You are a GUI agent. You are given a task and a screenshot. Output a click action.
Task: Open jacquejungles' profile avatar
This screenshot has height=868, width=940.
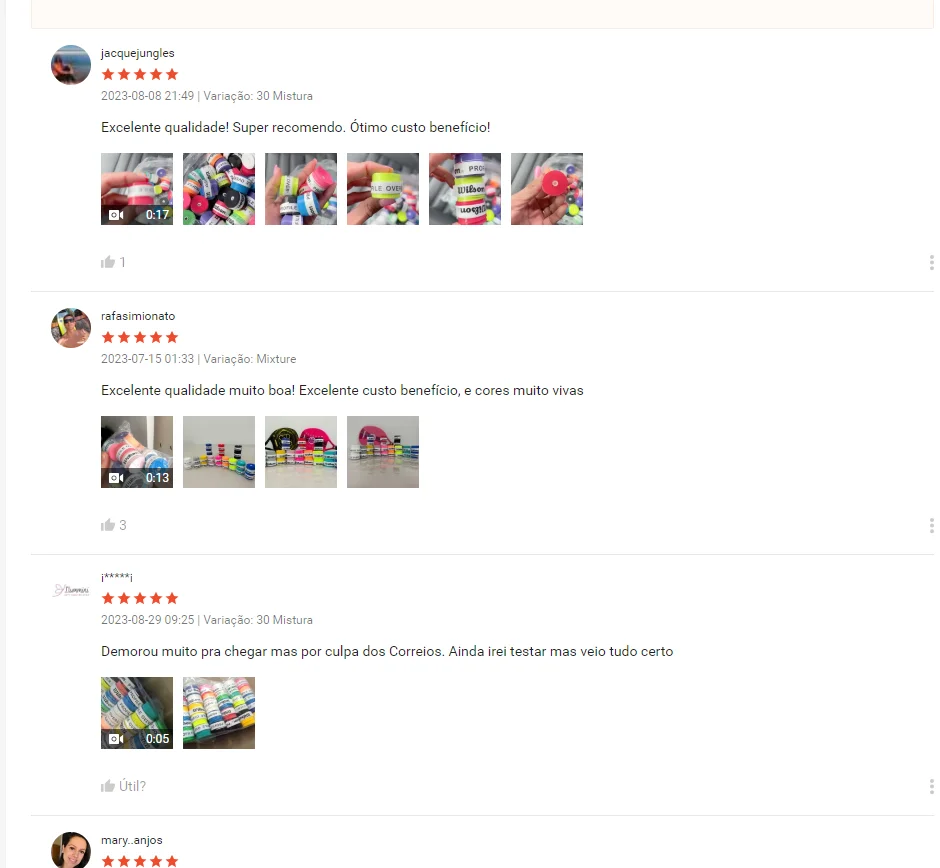click(x=71, y=65)
